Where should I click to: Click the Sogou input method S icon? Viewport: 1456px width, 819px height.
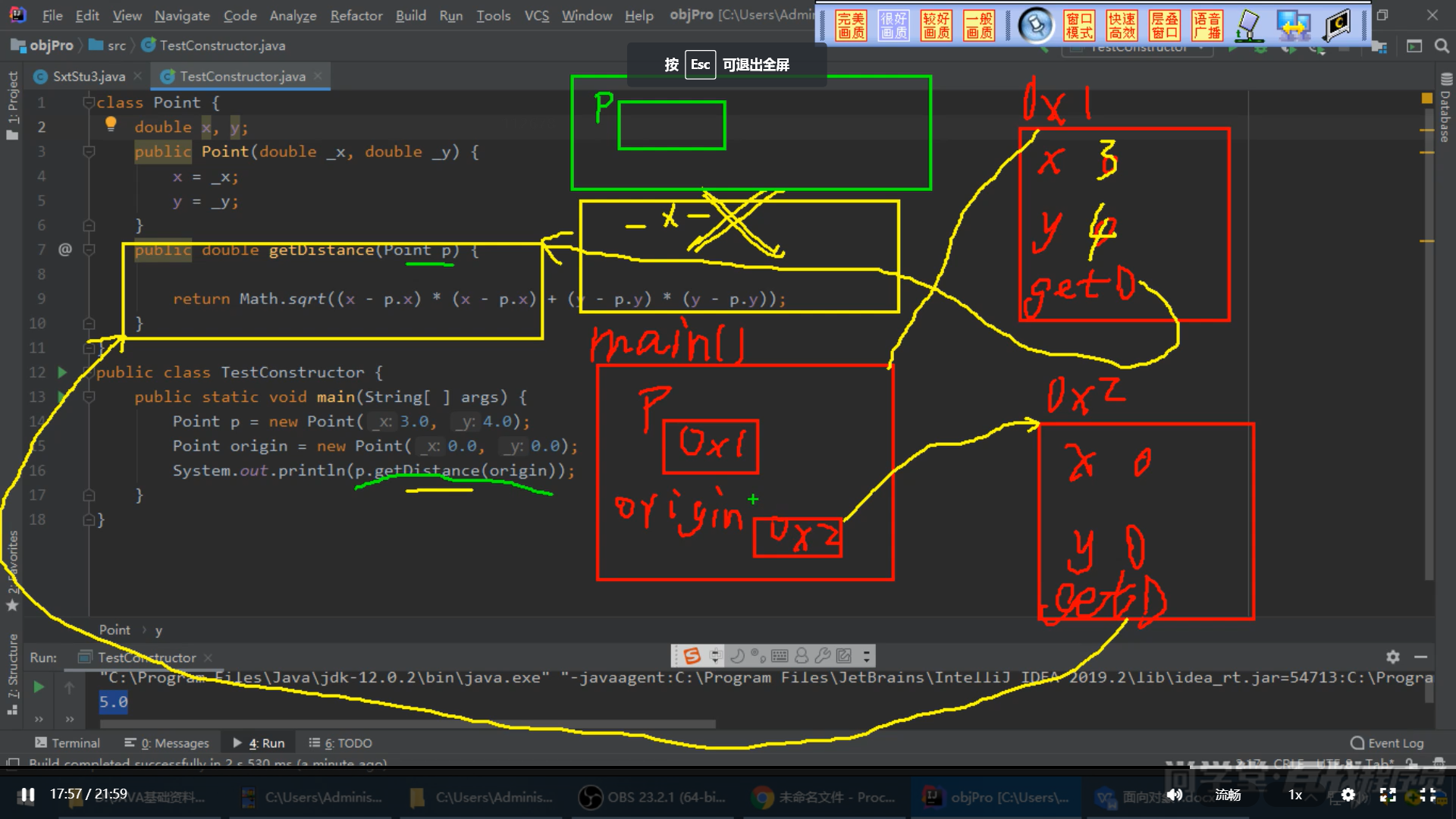(692, 656)
